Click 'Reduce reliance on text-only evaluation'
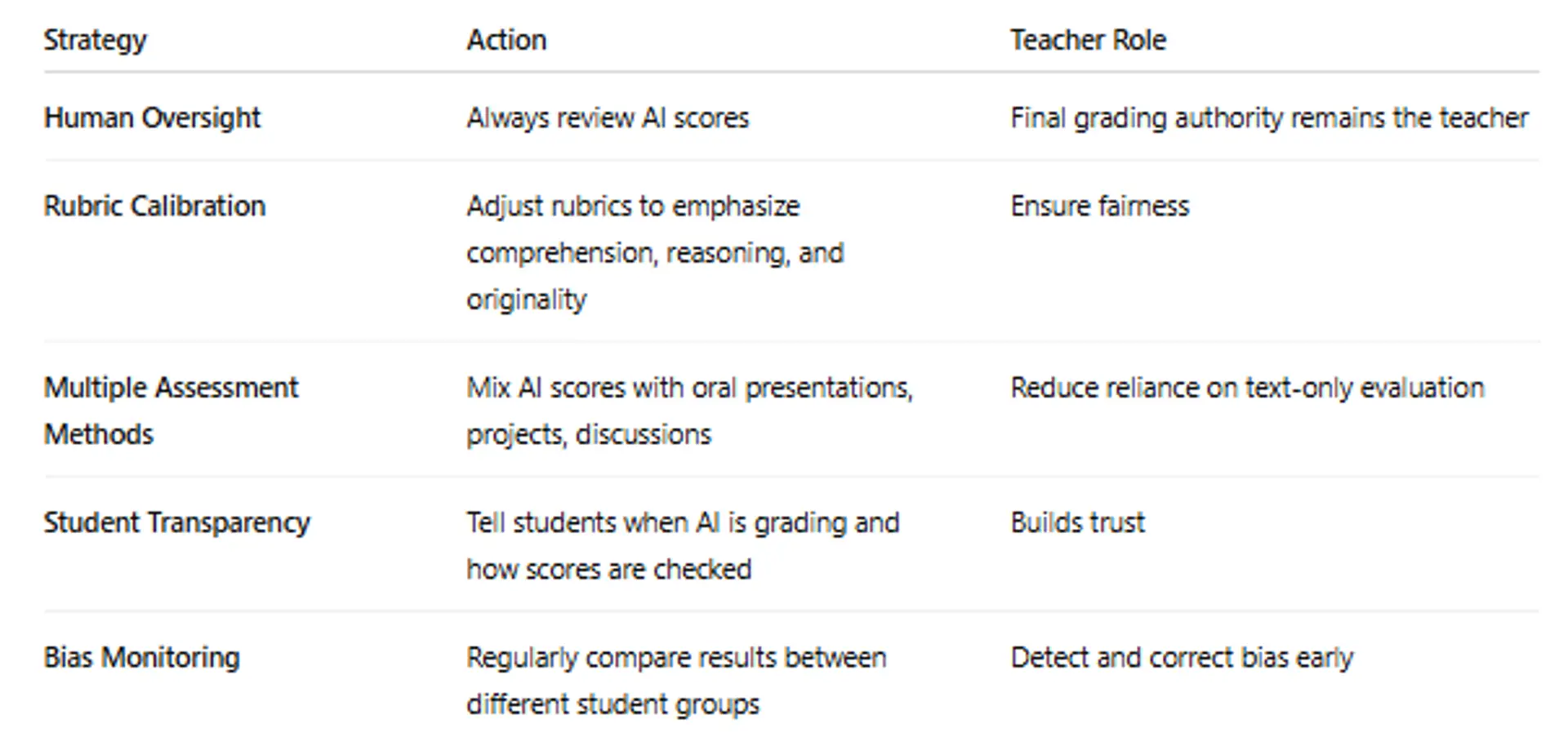This screenshot has height=755, width=1568. [x=1247, y=388]
